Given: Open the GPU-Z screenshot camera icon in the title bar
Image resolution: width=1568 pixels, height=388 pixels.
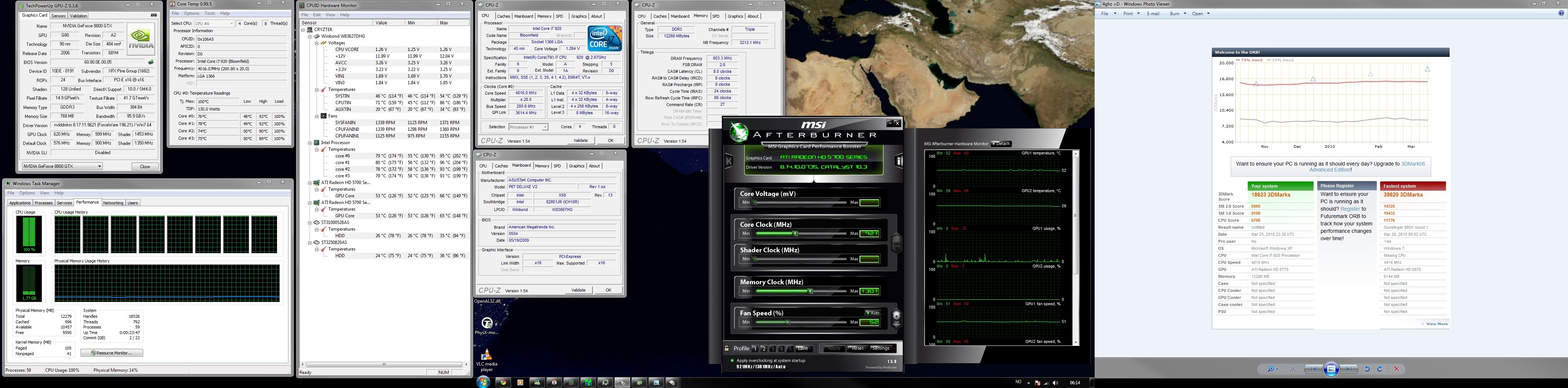Looking at the screenshot, I should (x=153, y=15).
